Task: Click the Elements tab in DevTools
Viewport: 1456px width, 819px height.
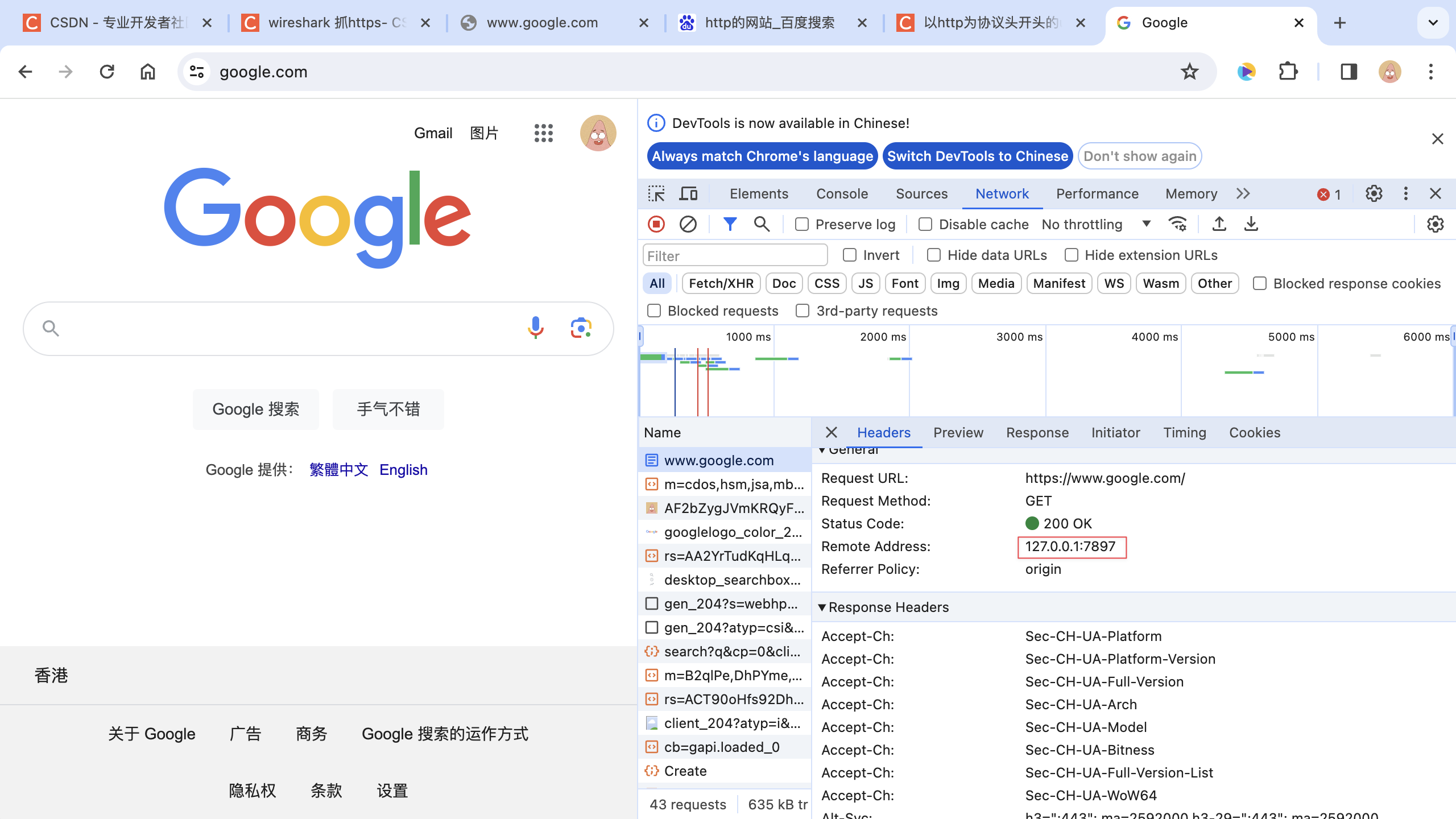Action: [x=758, y=193]
